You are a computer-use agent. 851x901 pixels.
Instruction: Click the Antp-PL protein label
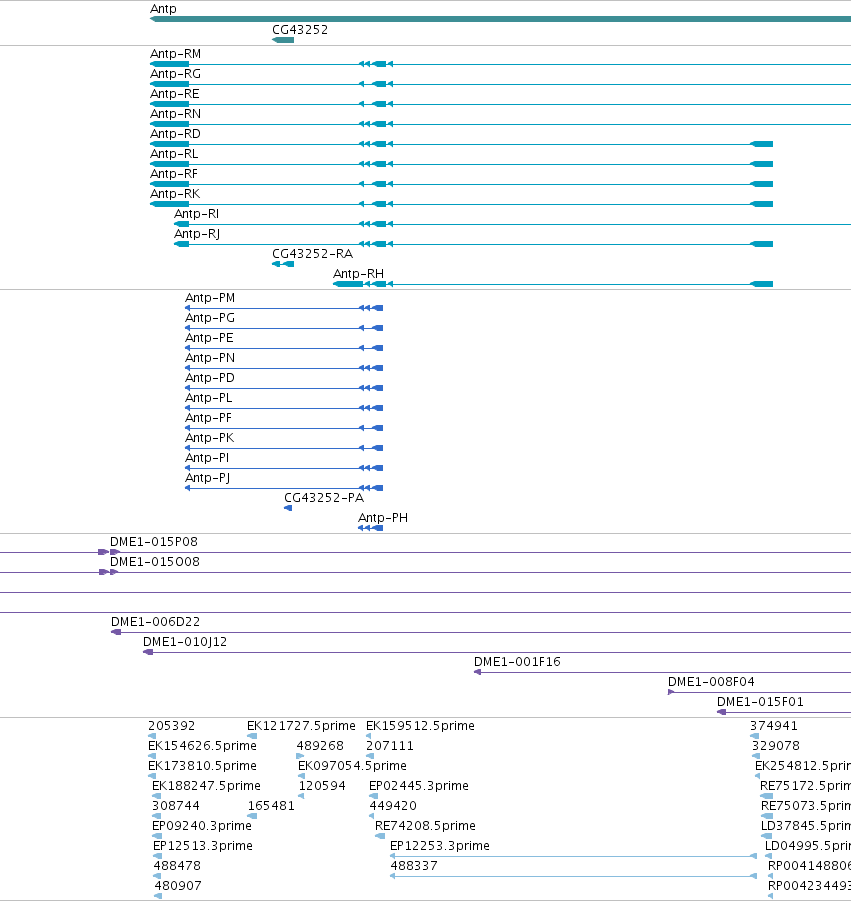click(209, 398)
